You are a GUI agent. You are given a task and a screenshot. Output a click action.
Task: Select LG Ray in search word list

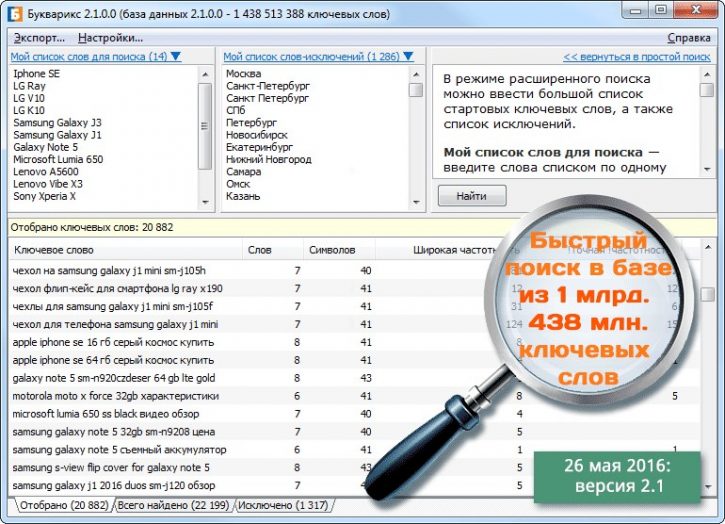pos(29,86)
